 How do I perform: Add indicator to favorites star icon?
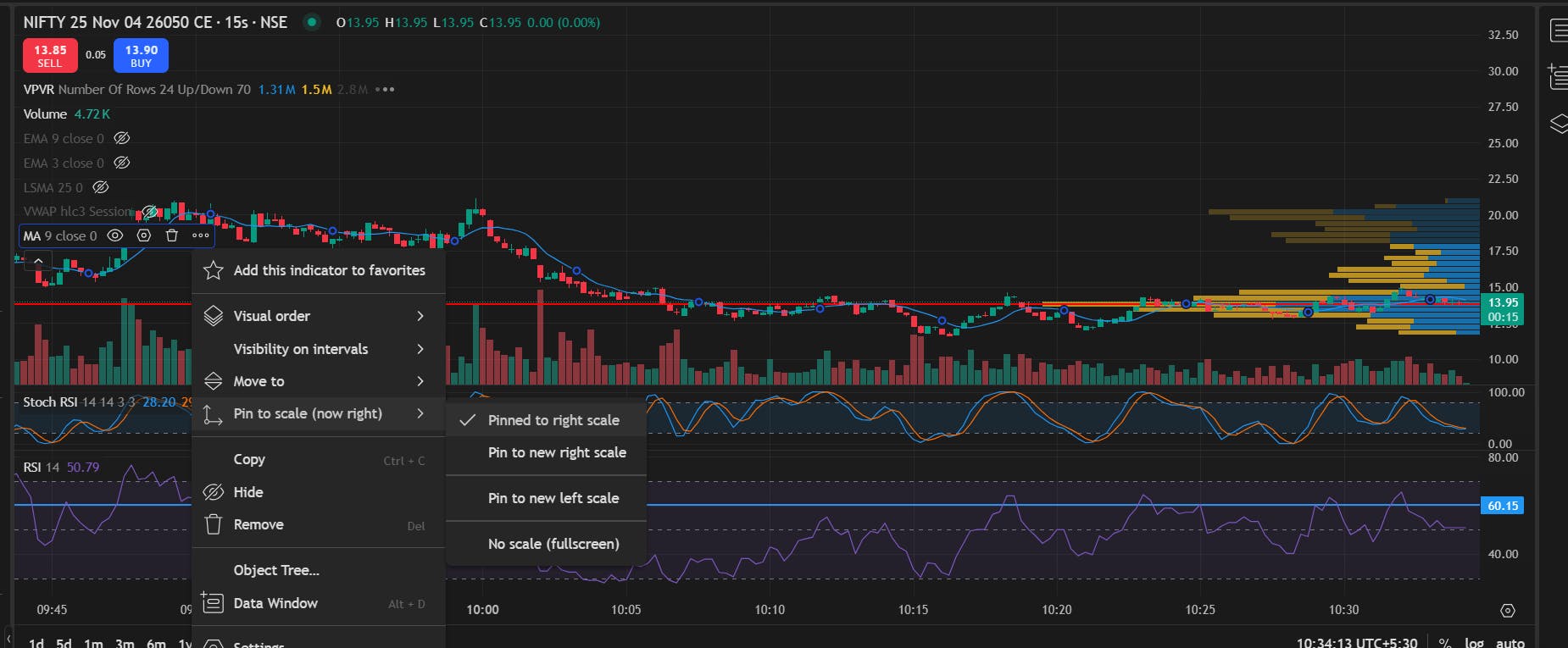click(214, 270)
